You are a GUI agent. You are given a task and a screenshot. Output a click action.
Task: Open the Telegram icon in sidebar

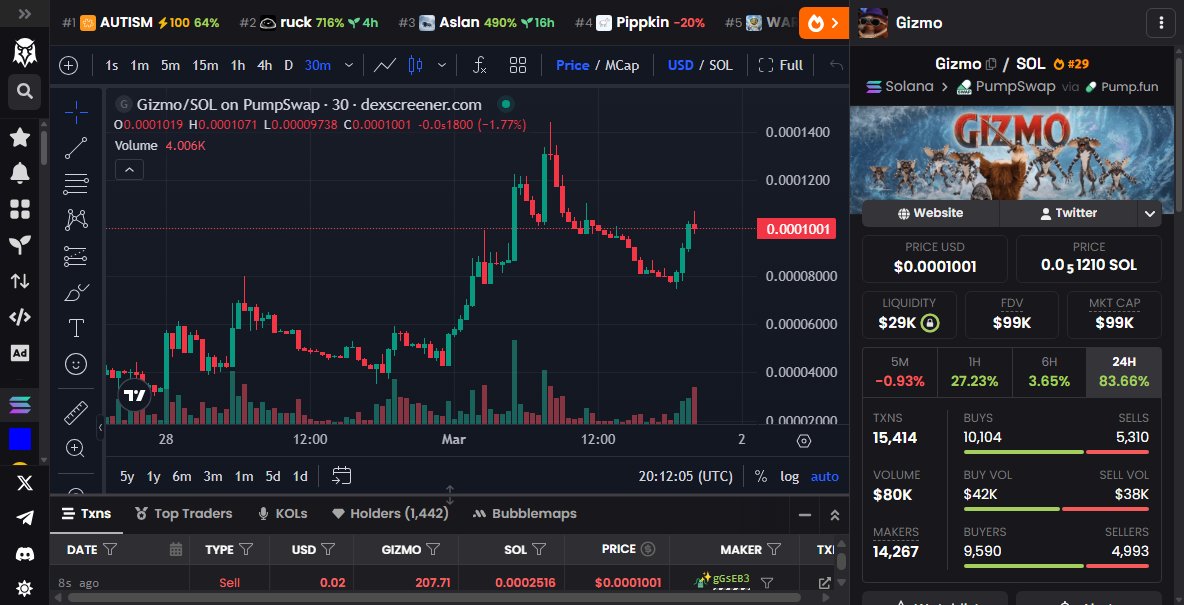[25, 518]
